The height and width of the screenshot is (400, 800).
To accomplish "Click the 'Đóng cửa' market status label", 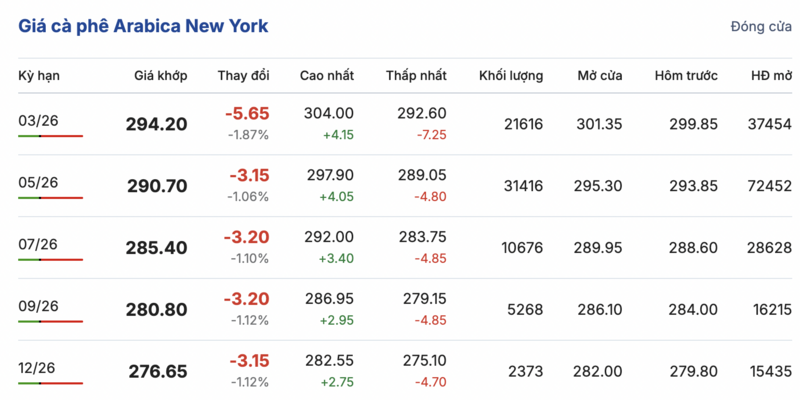I will (761, 27).
